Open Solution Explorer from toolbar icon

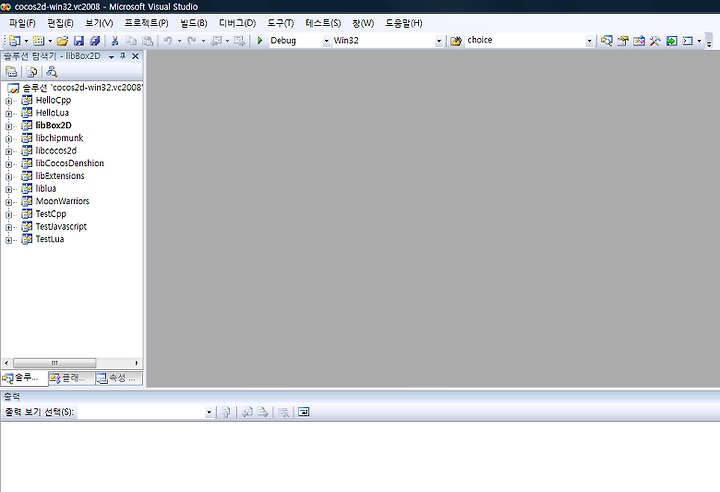point(607,41)
